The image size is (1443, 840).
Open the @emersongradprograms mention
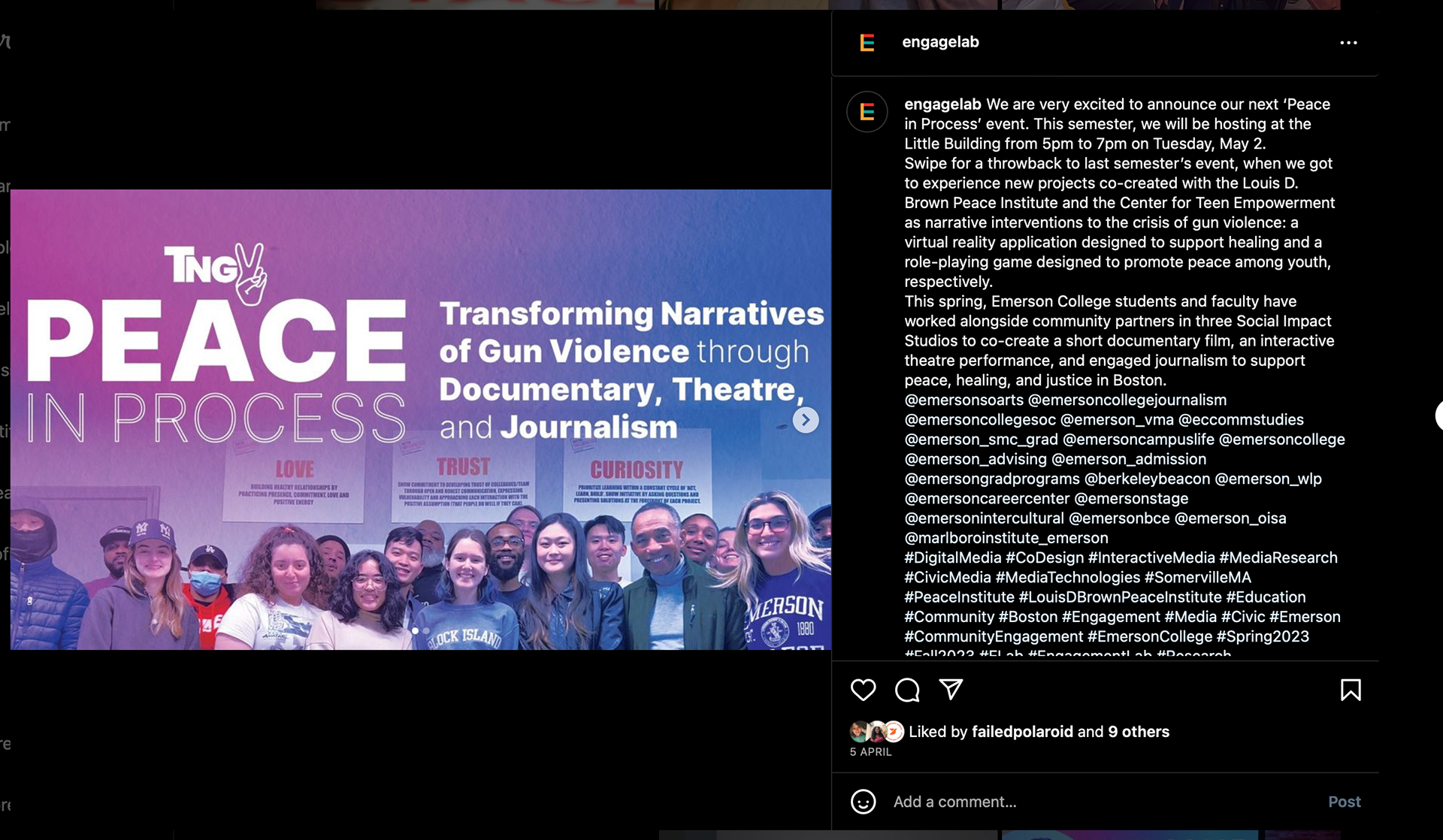[992, 479]
